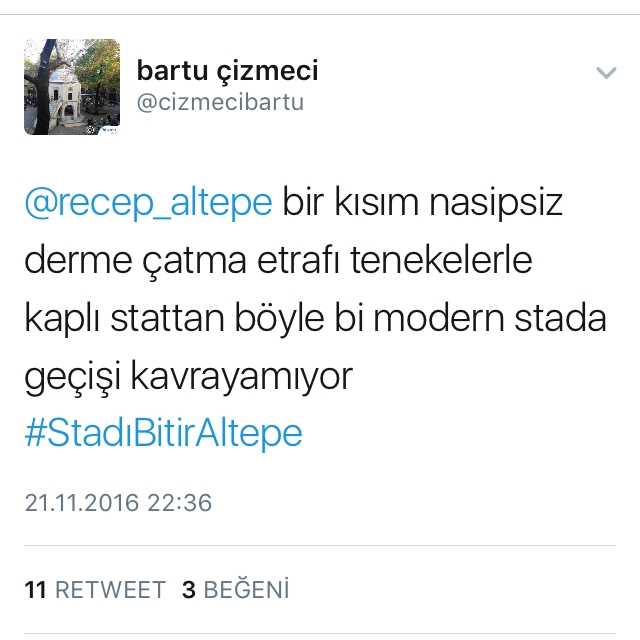Select the 21.11.2016 date stamp
The height and width of the screenshot is (640, 640).
tap(82, 502)
